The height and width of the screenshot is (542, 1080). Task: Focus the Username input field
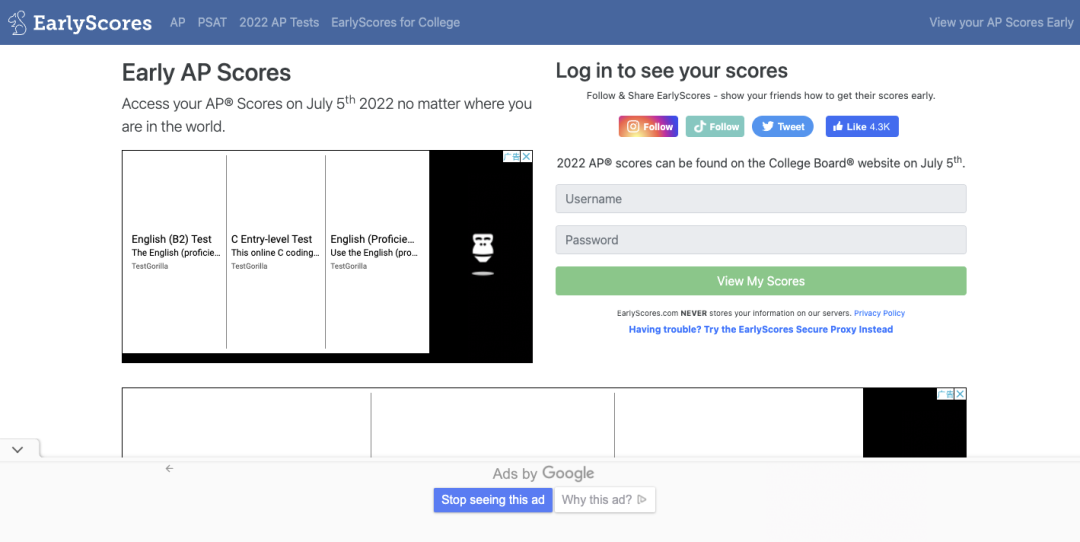[761, 198]
